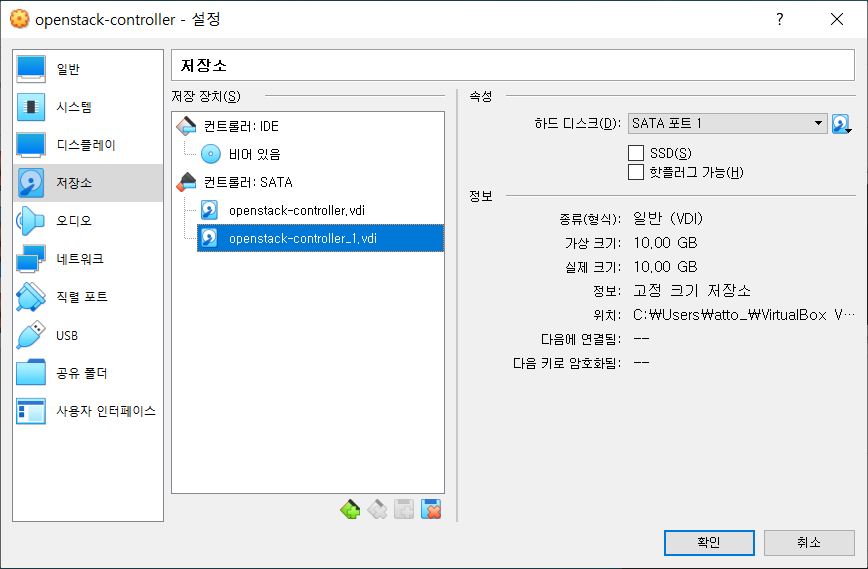Click the remove controller icon
The width and height of the screenshot is (868, 569).
coord(377,509)
